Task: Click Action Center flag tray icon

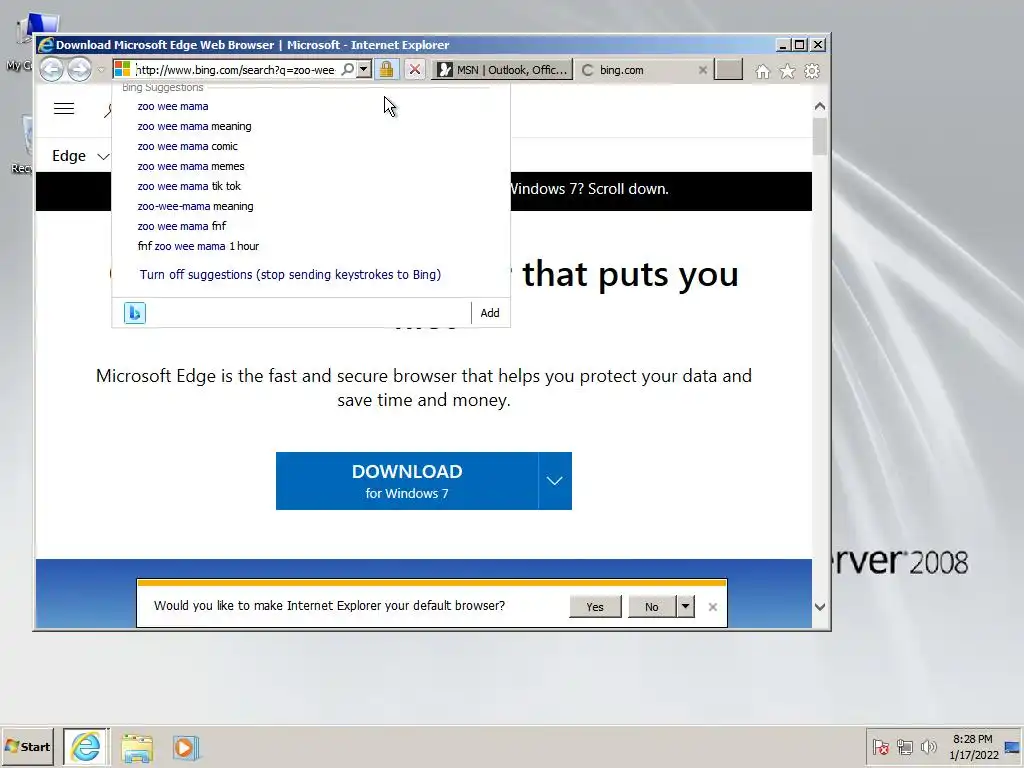Action: tap(880, 746)
